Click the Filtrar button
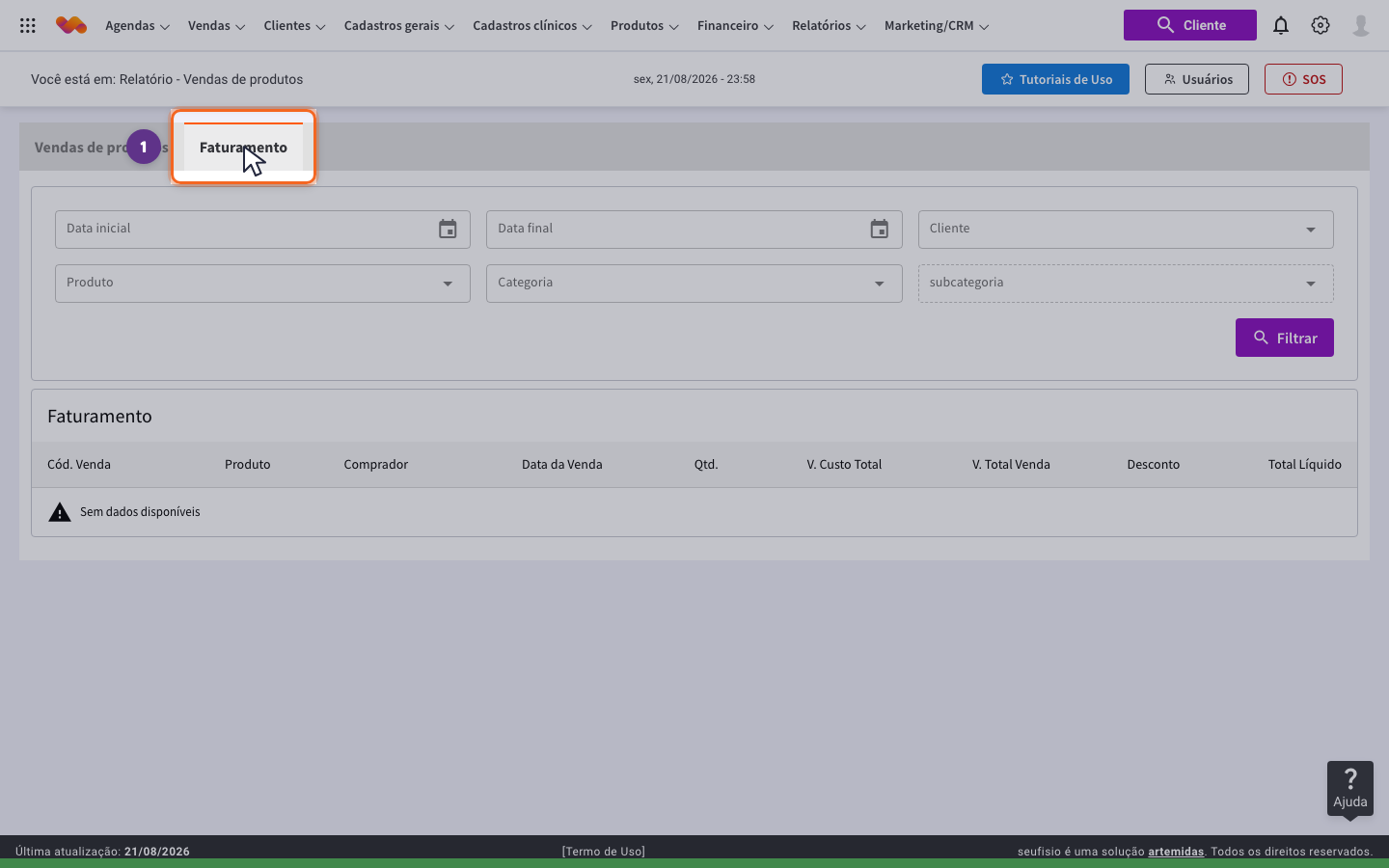Image resolution: width=1389 pixels, height=868 pixels. pyautogui.click(x=1285, y=338)
